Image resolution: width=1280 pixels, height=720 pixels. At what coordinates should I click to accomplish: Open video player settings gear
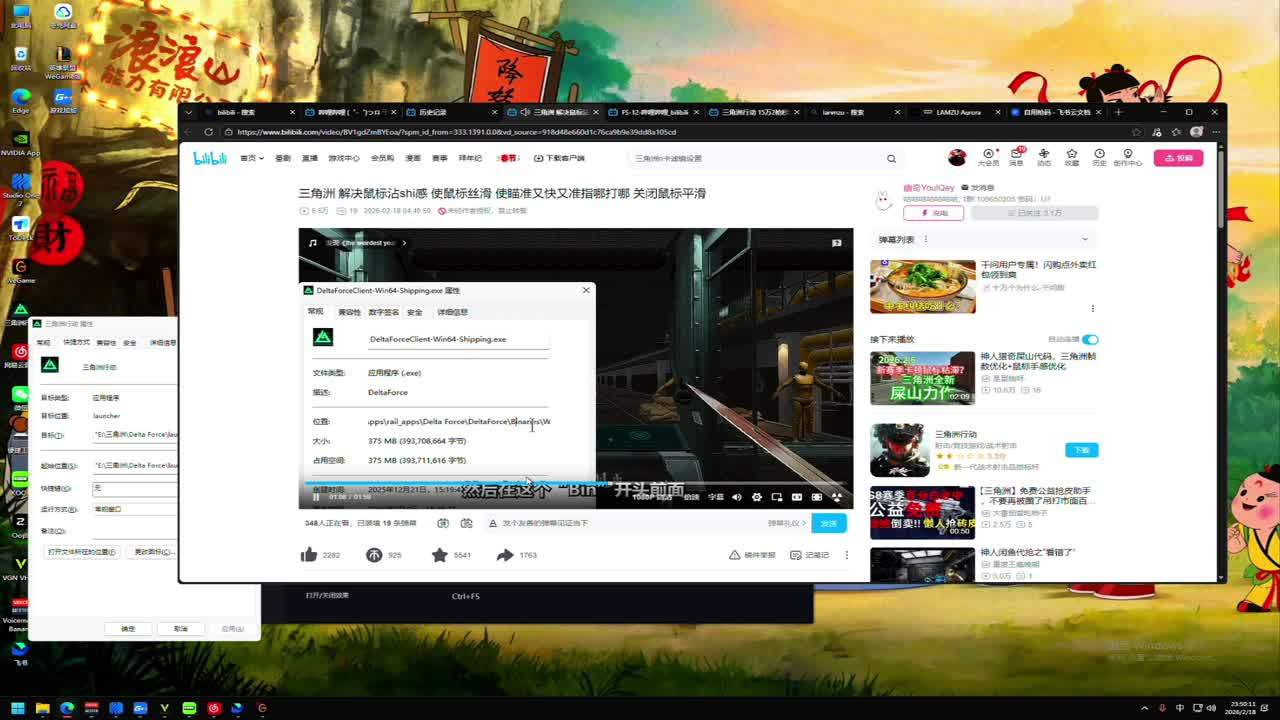click(757, 497)
